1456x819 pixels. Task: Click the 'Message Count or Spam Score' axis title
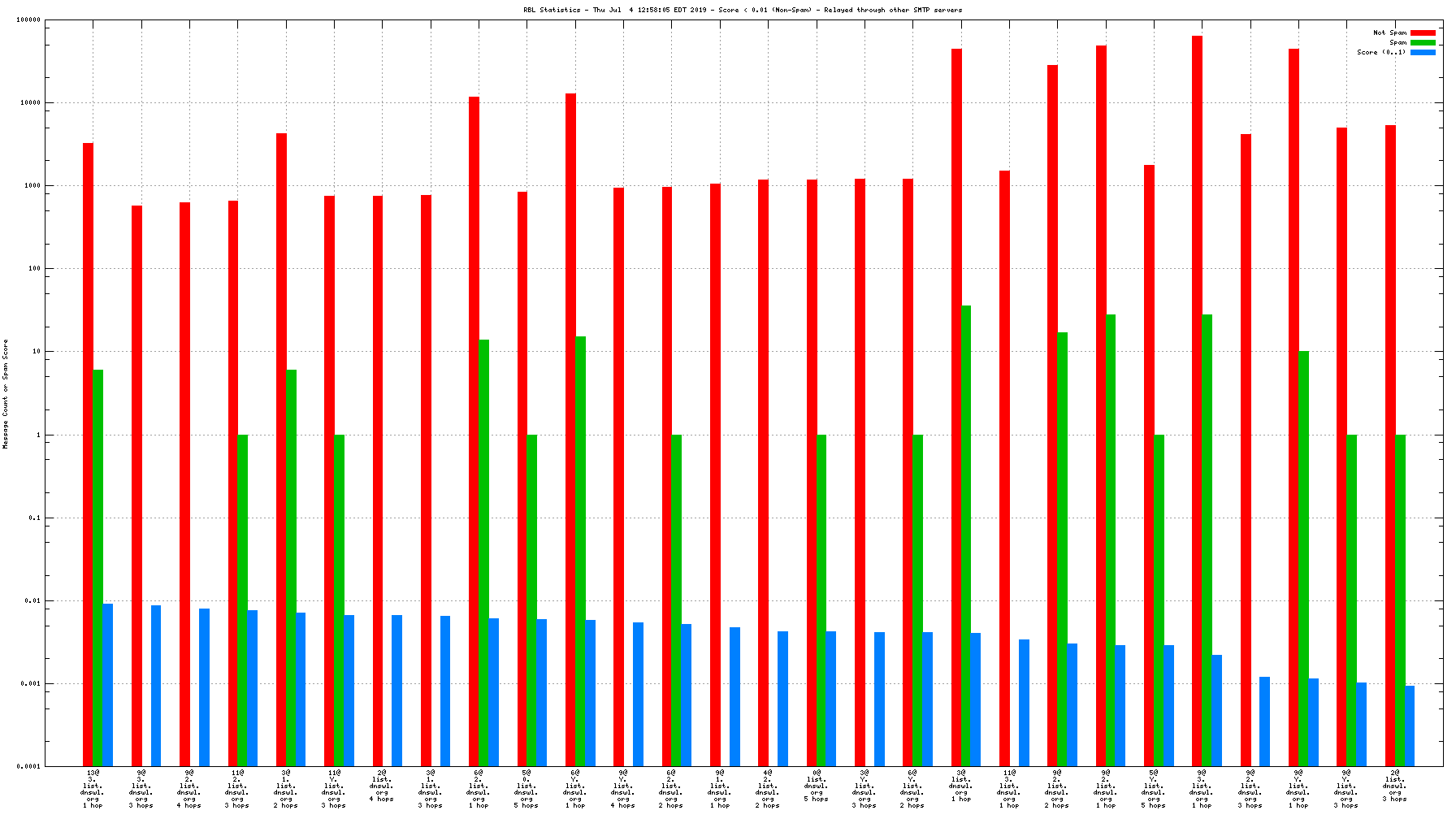point(6,394)
